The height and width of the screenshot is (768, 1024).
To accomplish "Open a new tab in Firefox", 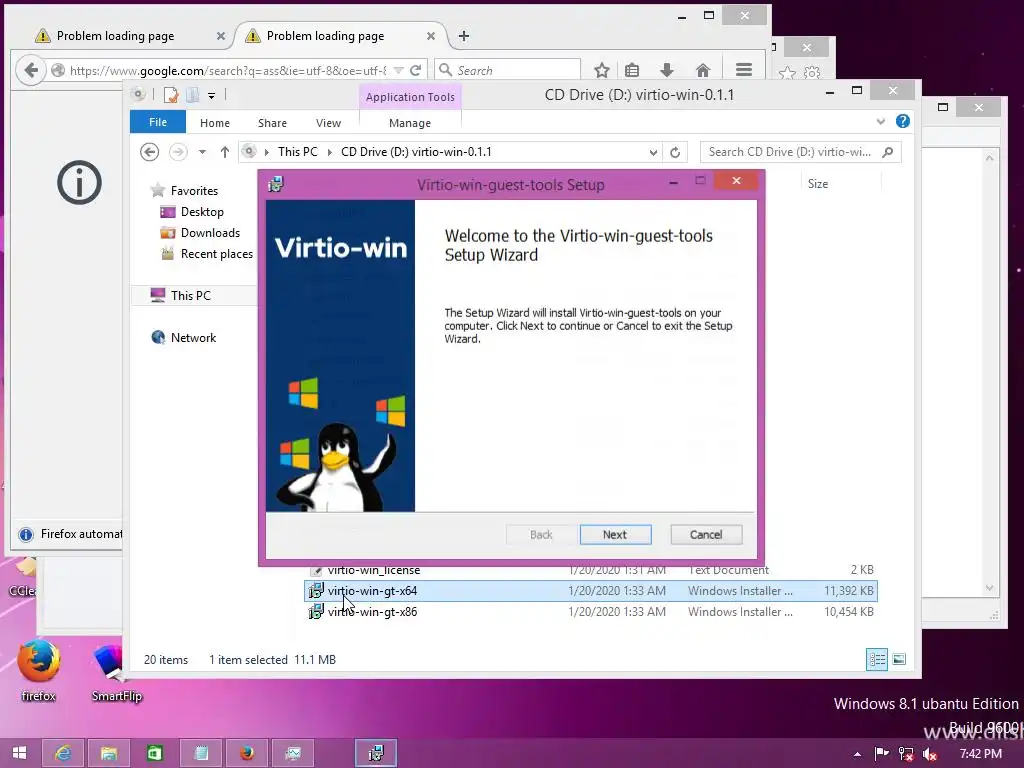I will 464,36.
